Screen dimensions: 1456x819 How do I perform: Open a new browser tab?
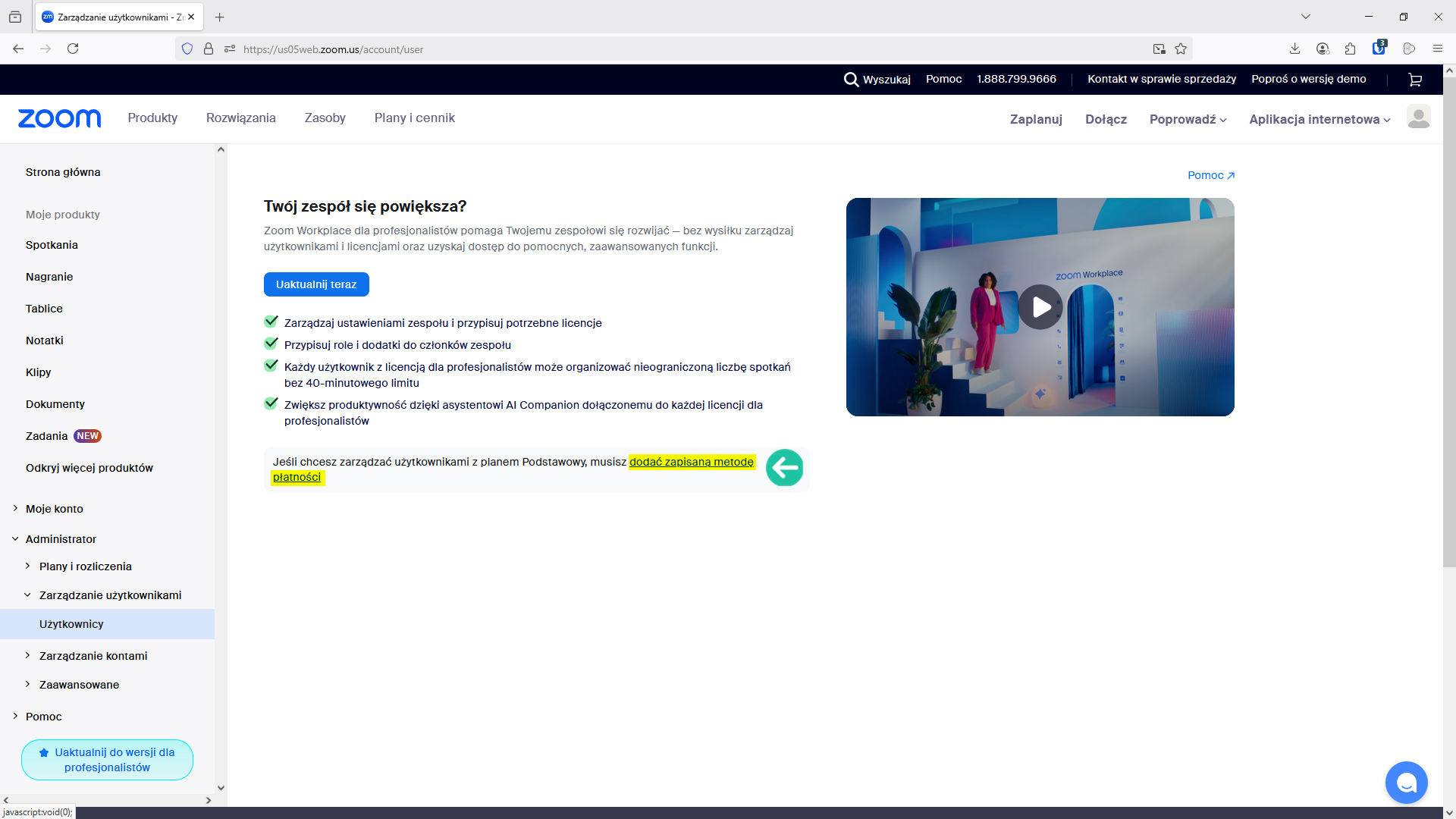[x=220, y=17]
